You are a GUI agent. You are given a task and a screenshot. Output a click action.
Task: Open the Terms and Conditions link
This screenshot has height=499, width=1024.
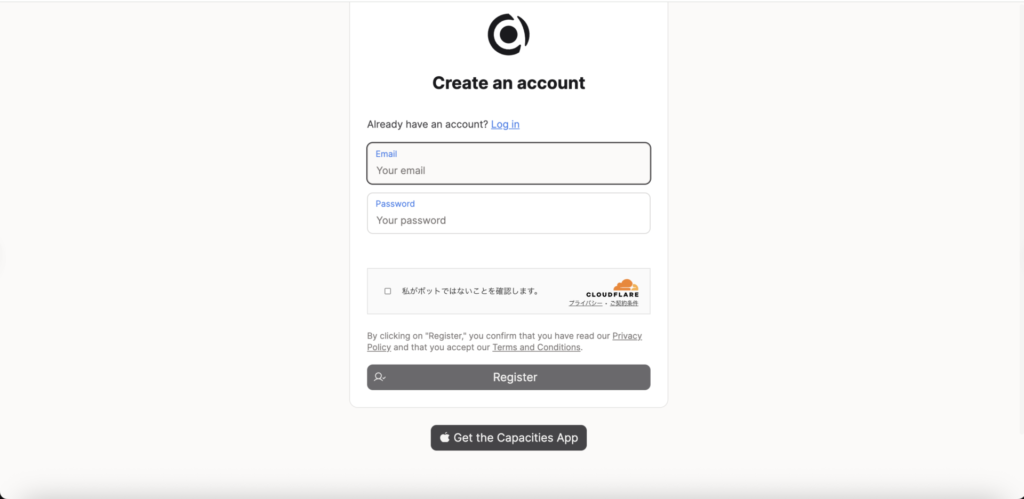pos(536,347)
